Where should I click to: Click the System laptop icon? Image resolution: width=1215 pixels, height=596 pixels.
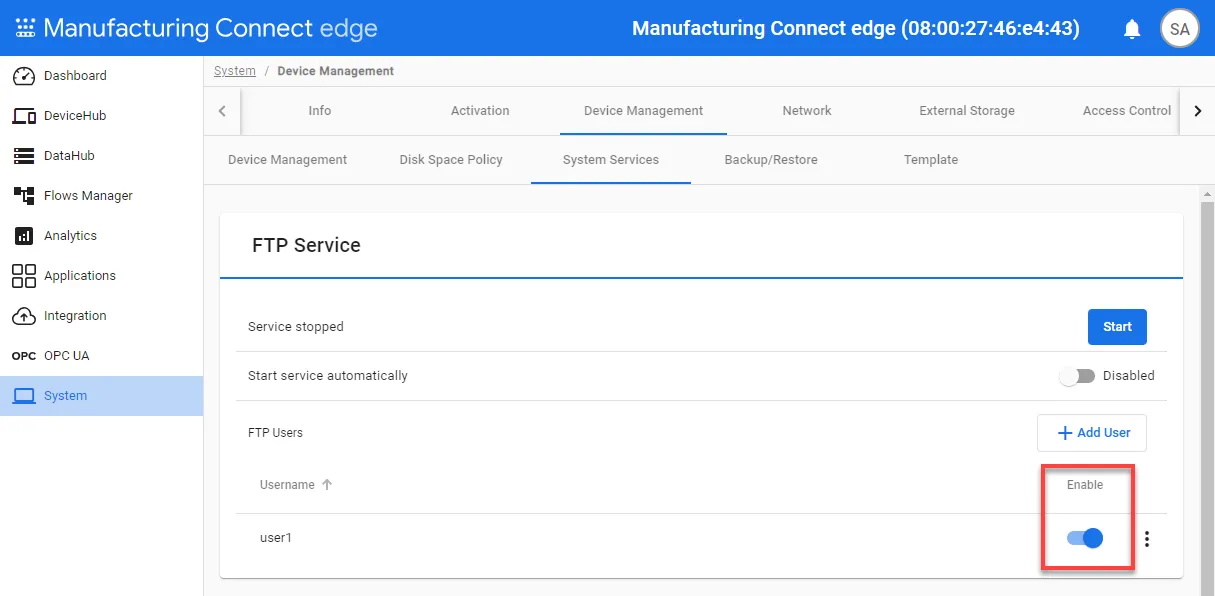click(24, 396)
